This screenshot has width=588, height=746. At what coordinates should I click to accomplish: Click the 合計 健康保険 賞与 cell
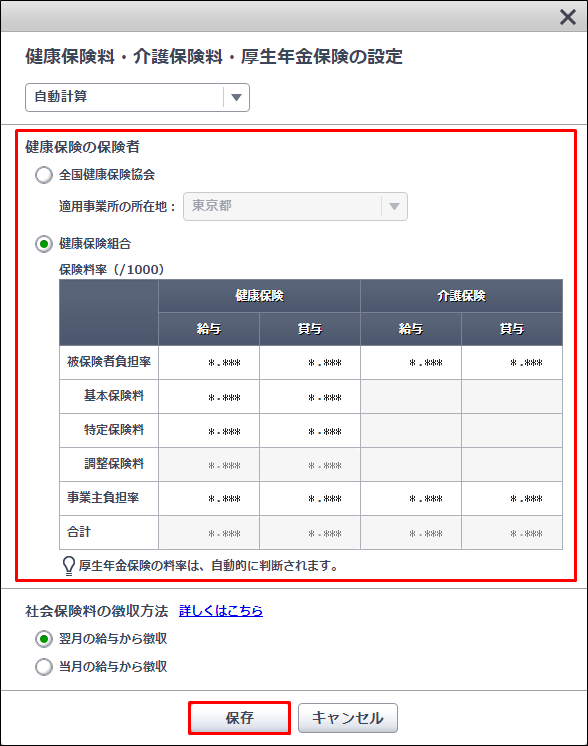[310, 533]
